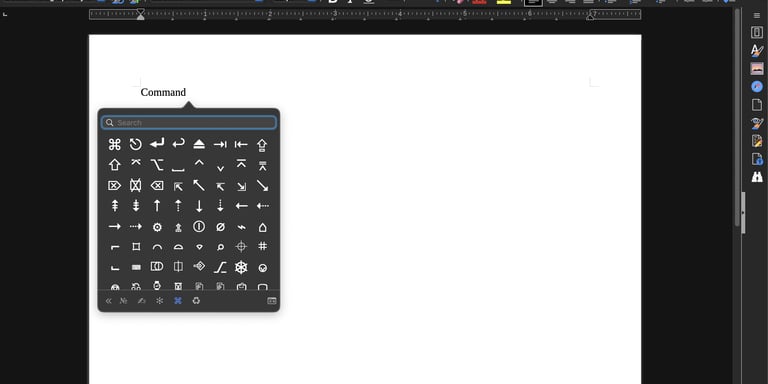Switch to Letterlike Symbols № category
The width and height of the screenshot is (768, 384).
point(123,301)
